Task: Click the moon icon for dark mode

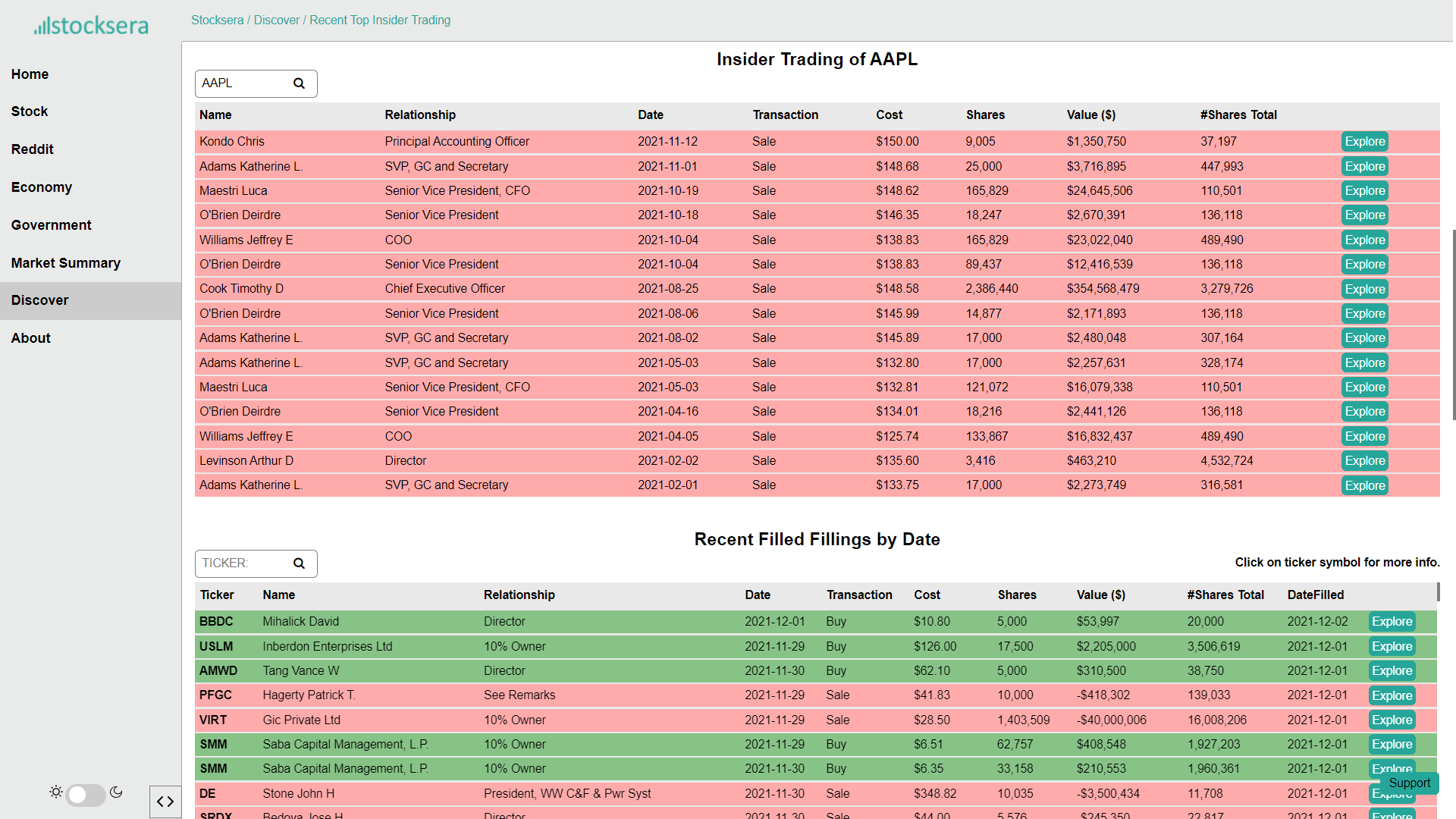Action: (116, 792)
